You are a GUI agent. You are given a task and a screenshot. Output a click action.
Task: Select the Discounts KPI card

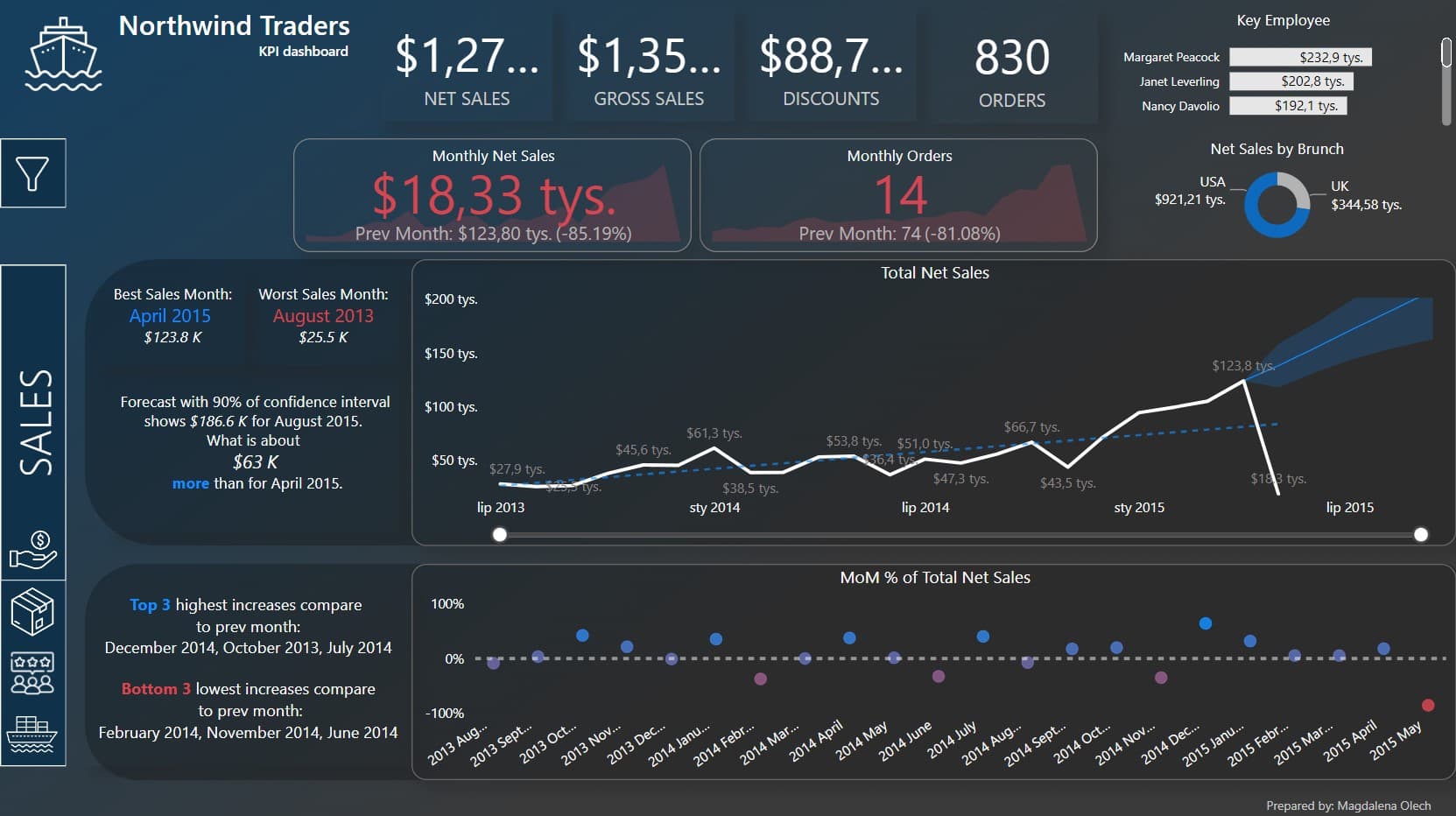coord(831,70)
